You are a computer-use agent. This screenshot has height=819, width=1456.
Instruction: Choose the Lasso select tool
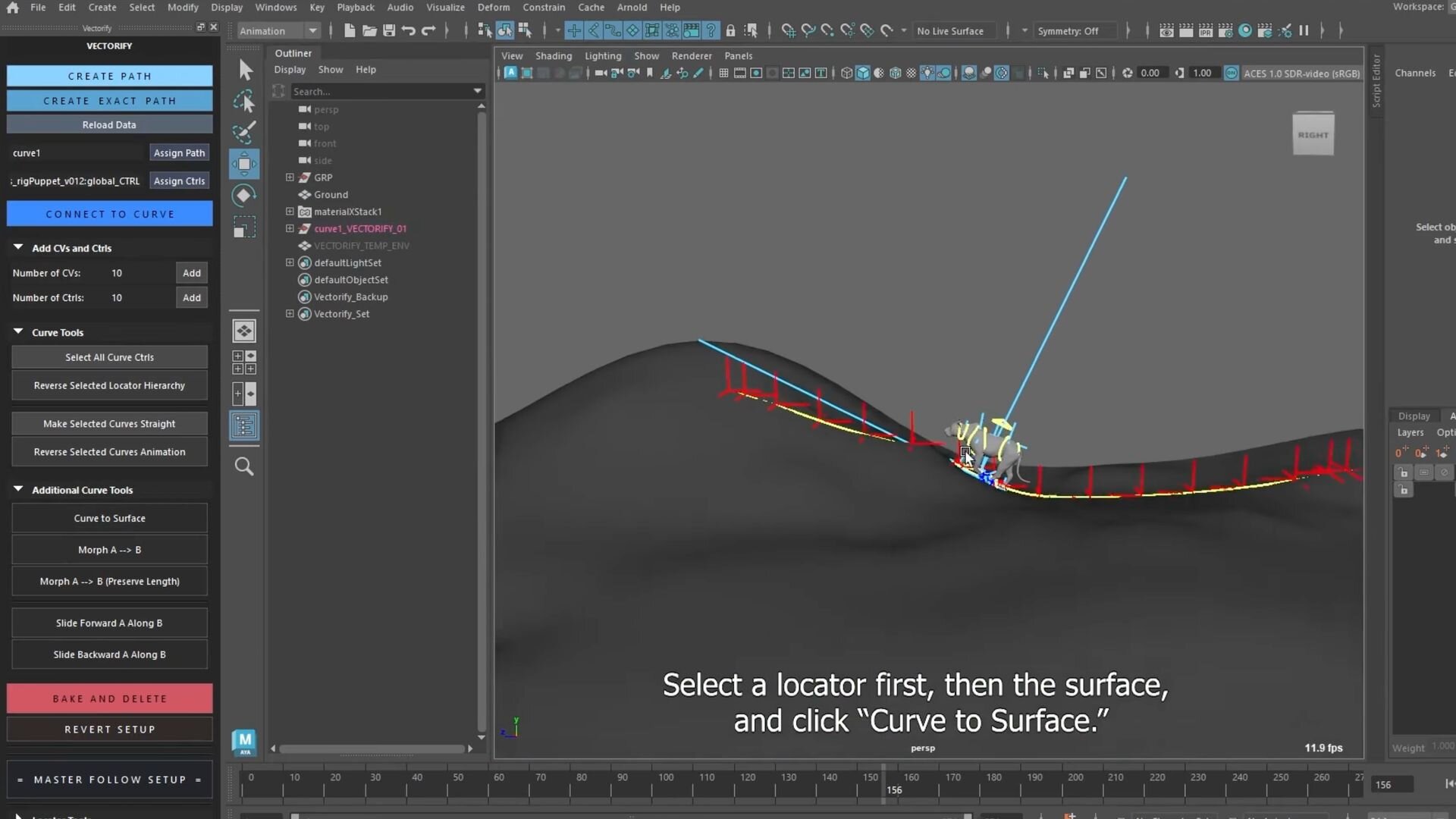click(244, 102)
